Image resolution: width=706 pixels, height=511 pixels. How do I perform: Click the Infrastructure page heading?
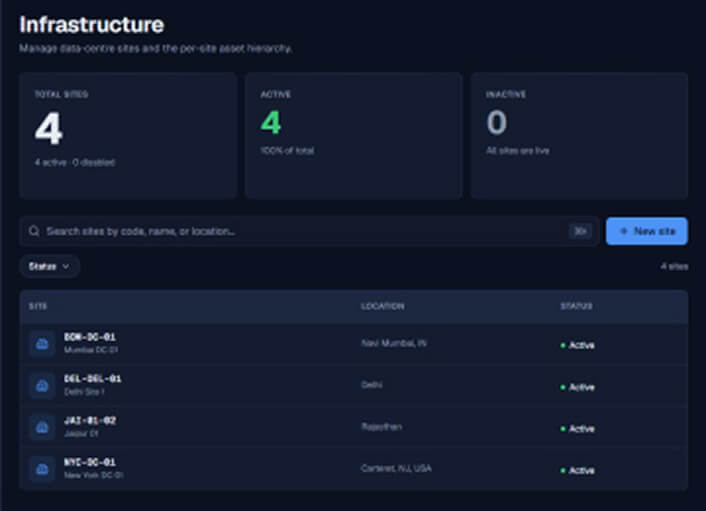(92, 25)
